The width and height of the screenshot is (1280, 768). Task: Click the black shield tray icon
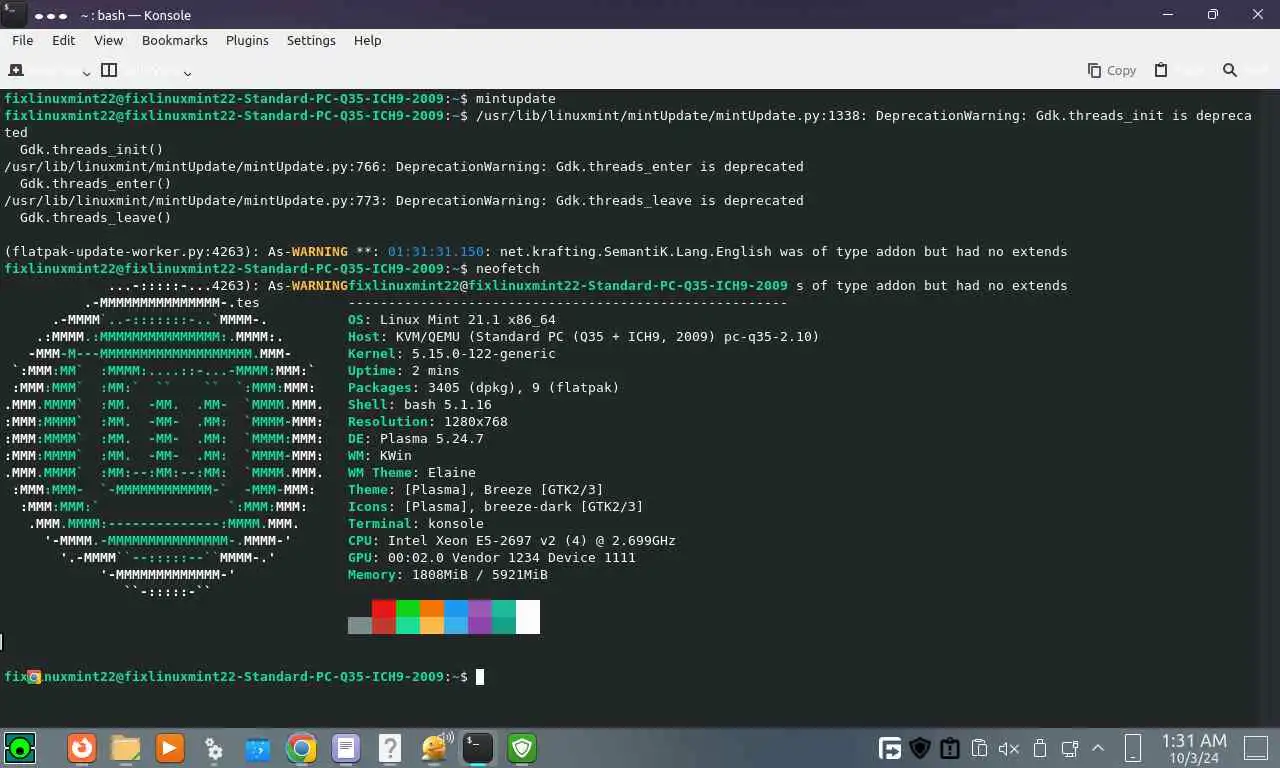[920, 748]
